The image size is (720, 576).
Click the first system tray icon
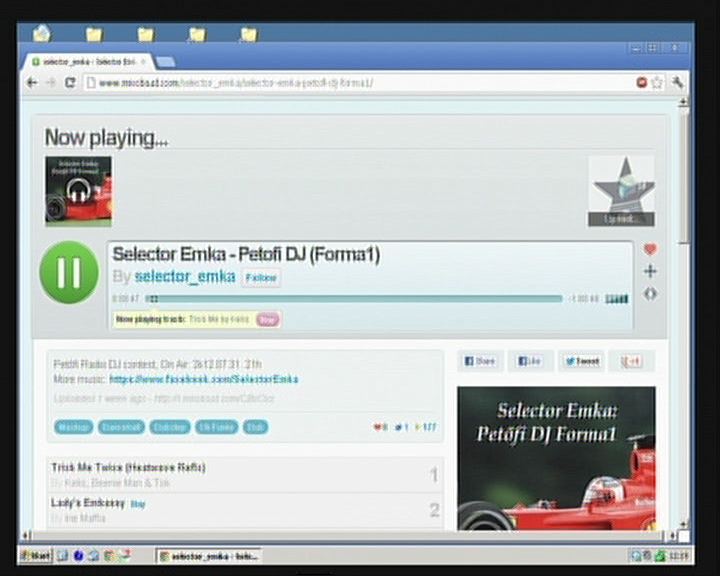click(x=636, y=557)
